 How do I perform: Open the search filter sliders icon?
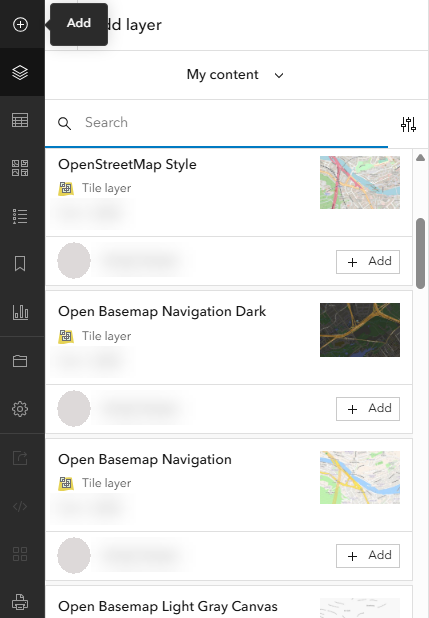tap(408, 124)
